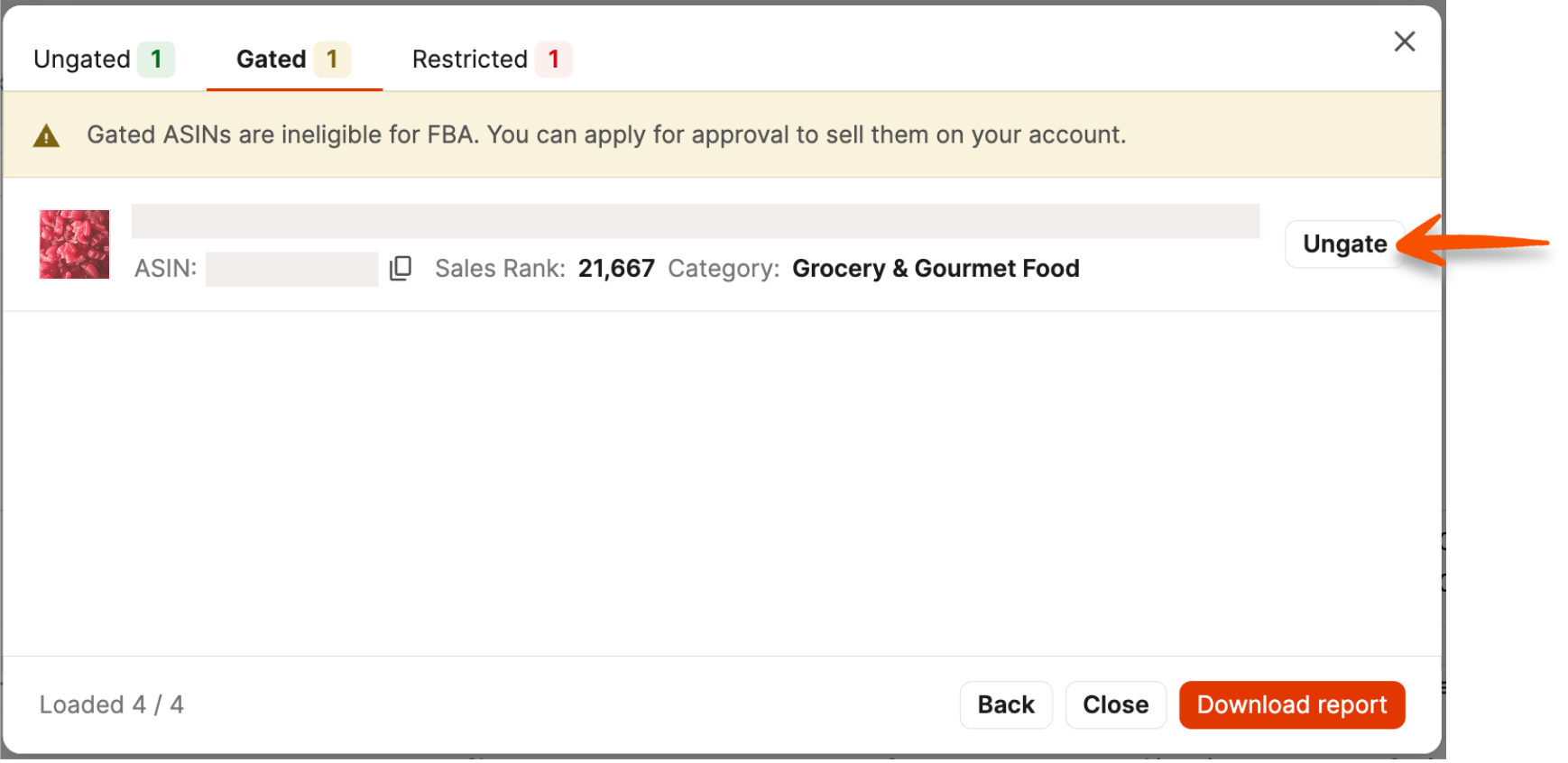Close the dialog using the X icon
The width and height of the screenshot is (1568, 763).
click(x=1404, y=41)
